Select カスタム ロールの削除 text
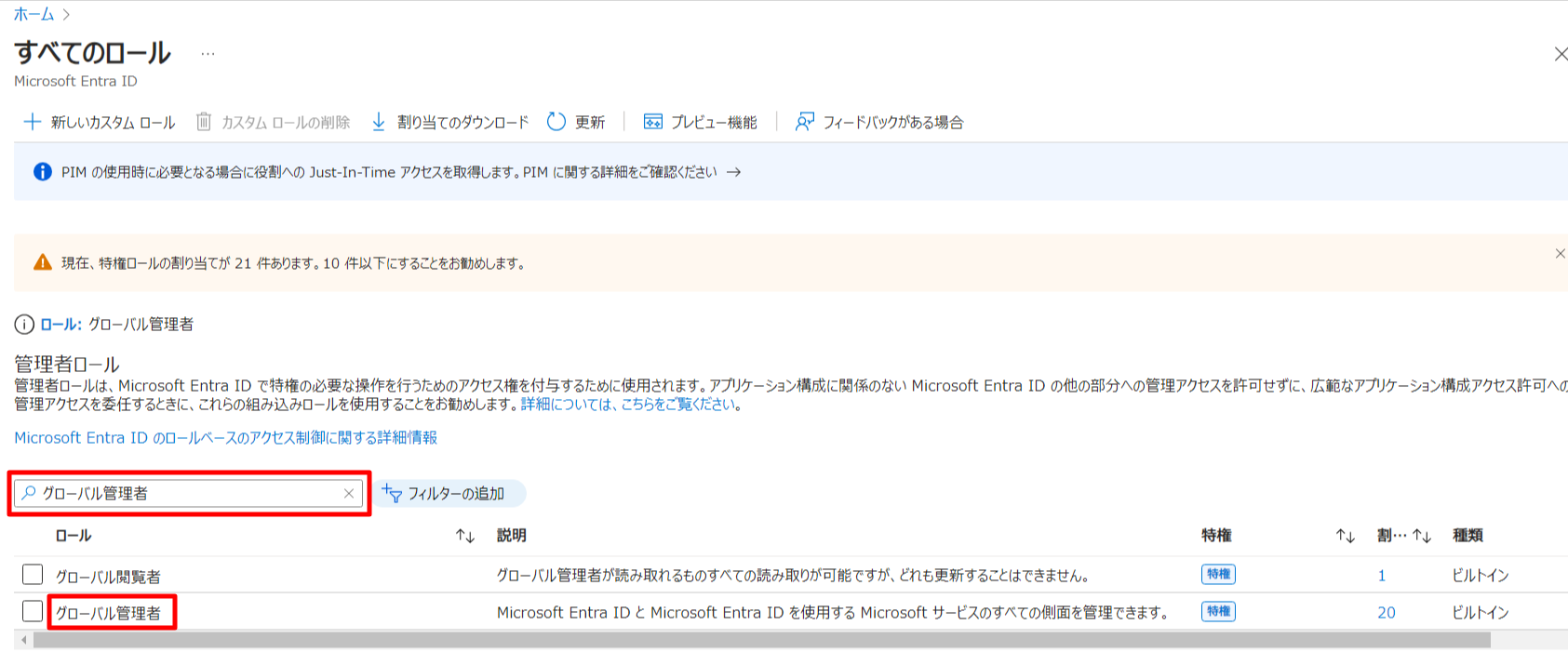The width and height of the screenshot is (1568, 665). [286, 122]
